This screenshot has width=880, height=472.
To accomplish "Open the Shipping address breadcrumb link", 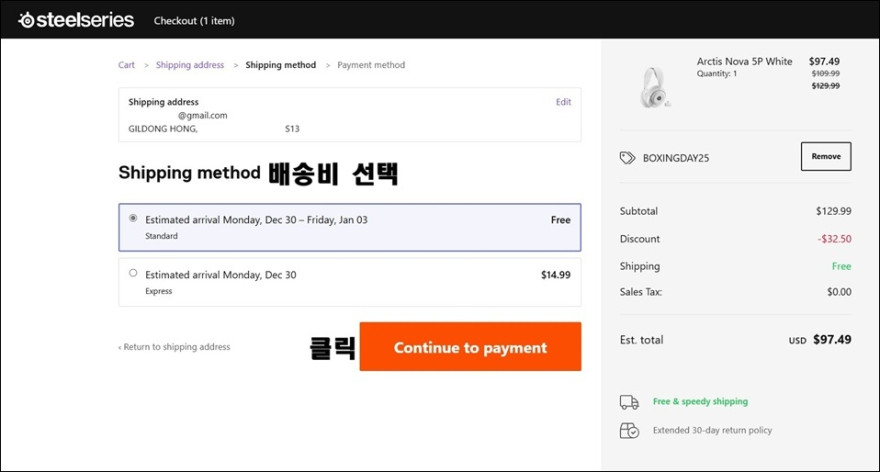I will pos(190,65).
